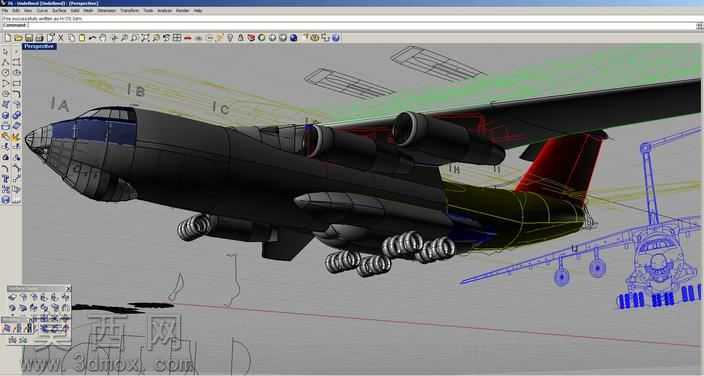This screenshot has width=704, height=376.
Task: Open the Layers icon in toolbar
Action: 251,38
